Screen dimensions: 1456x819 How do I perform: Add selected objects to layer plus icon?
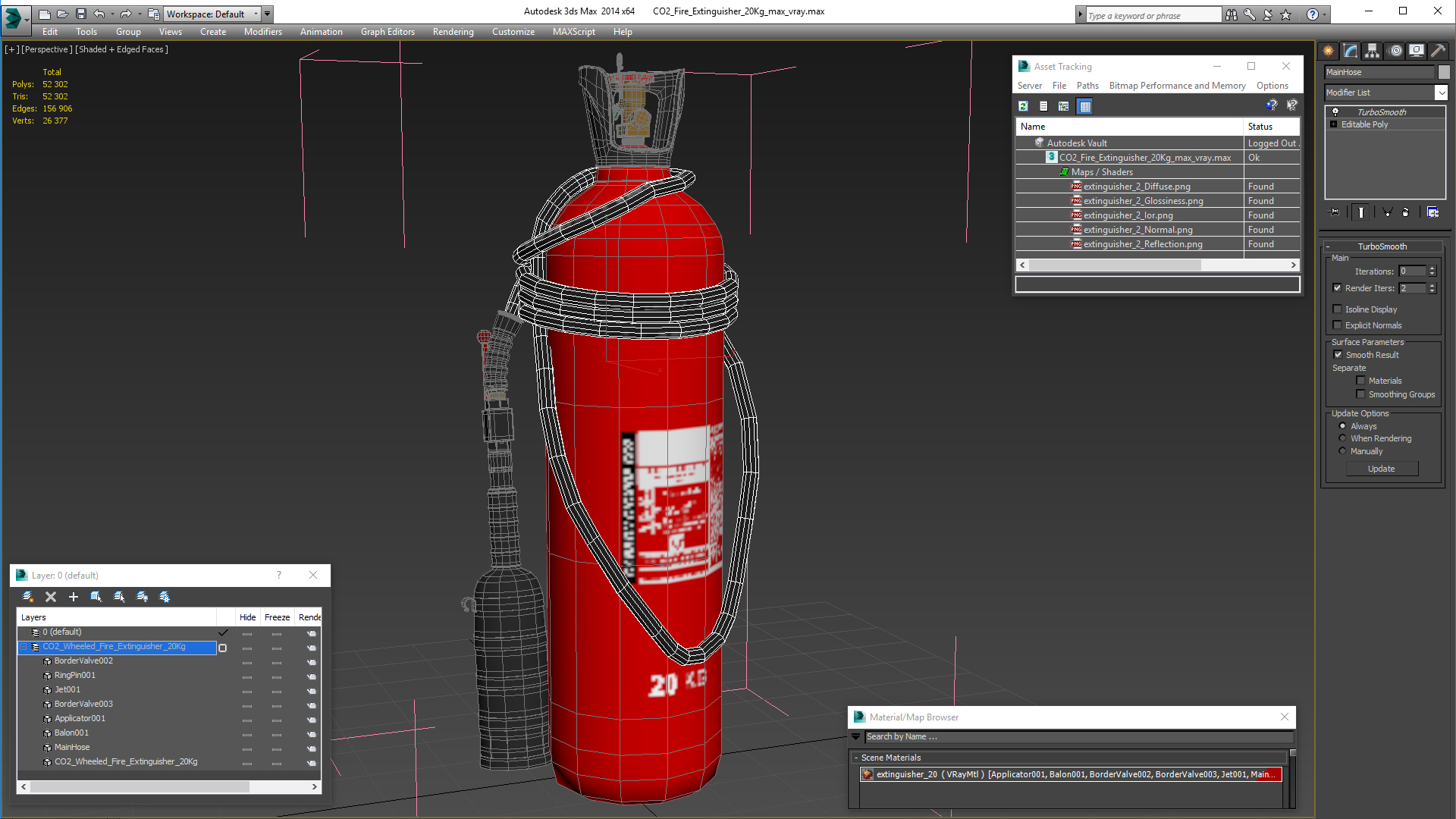pyautogui.click(x=74, y=597)
